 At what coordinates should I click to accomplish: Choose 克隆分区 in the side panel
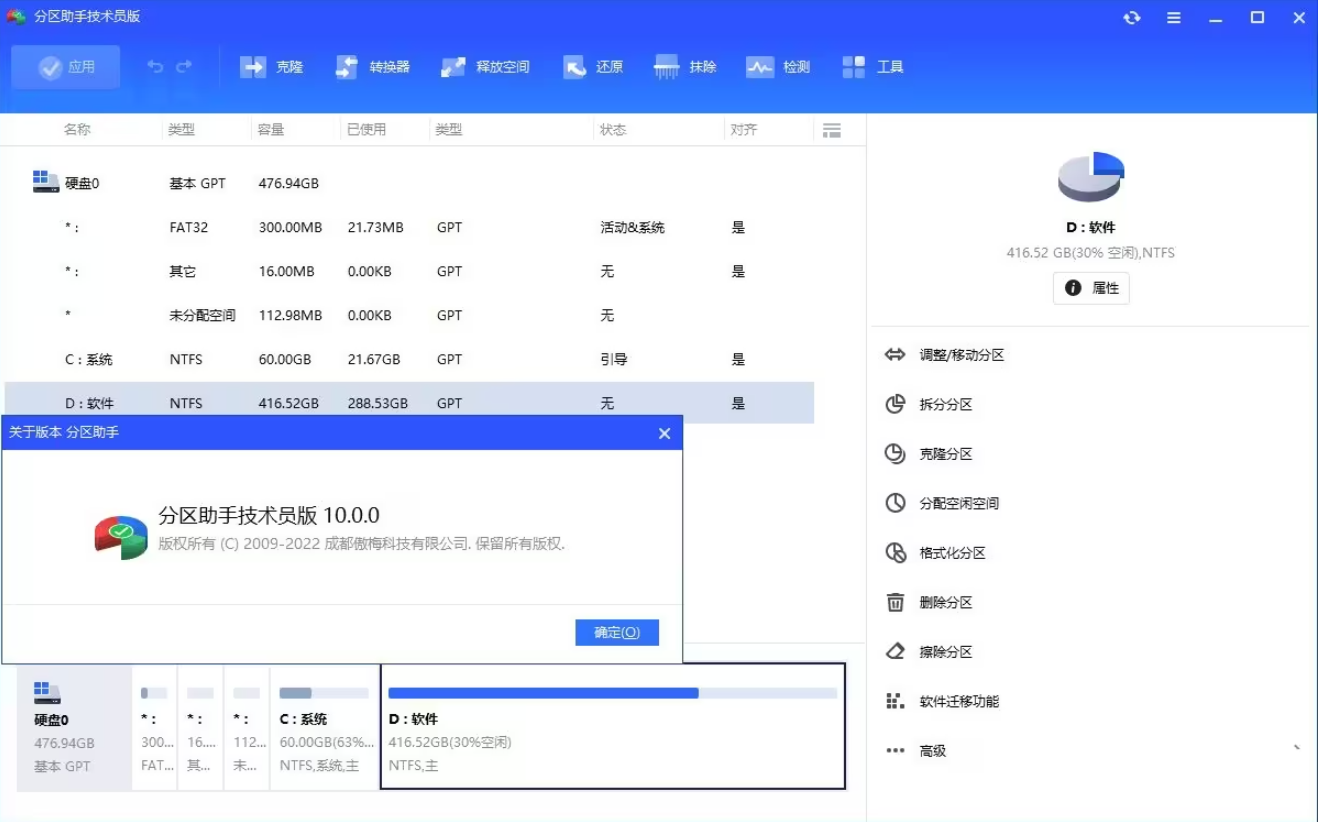[929, 454]
